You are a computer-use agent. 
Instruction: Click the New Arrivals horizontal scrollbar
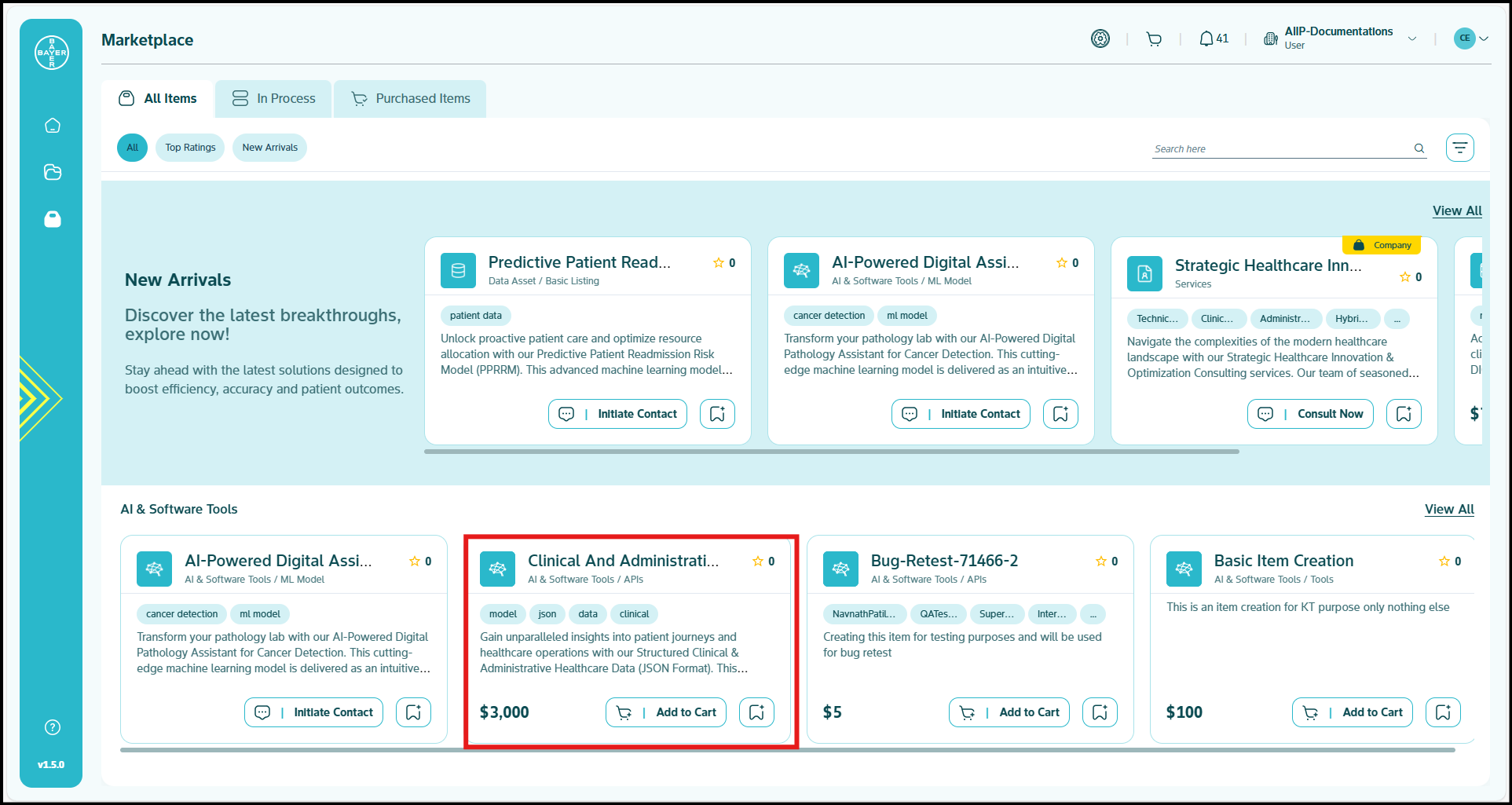[x=831, y=452]
